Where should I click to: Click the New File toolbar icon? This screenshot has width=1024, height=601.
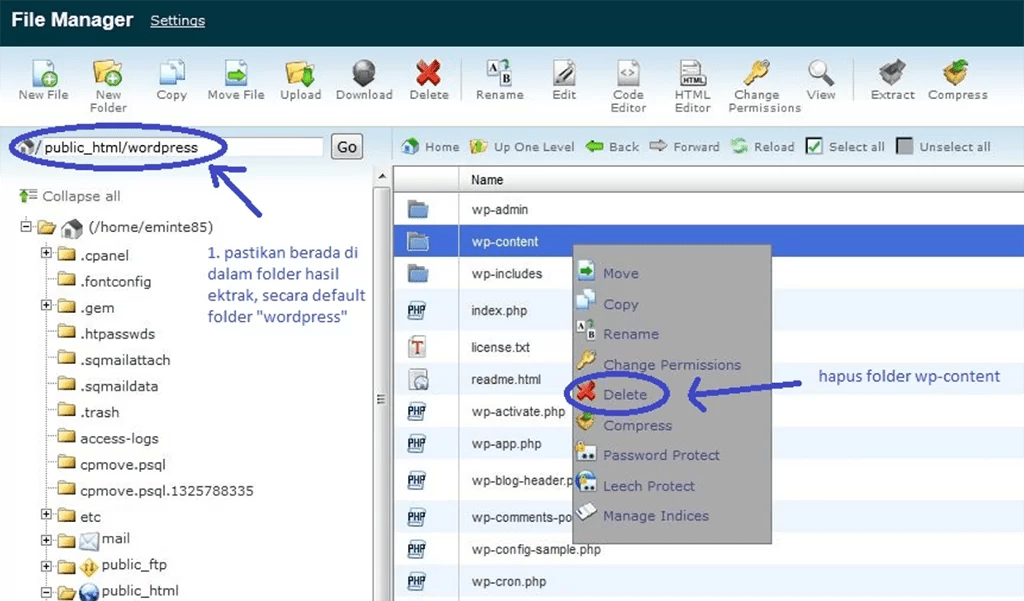(x=45, y=73)
